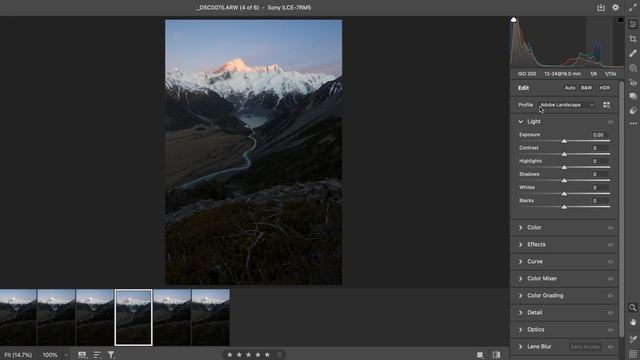Click the Auto adjustment button
640x360 pixels.
click(x=570, y=88)
